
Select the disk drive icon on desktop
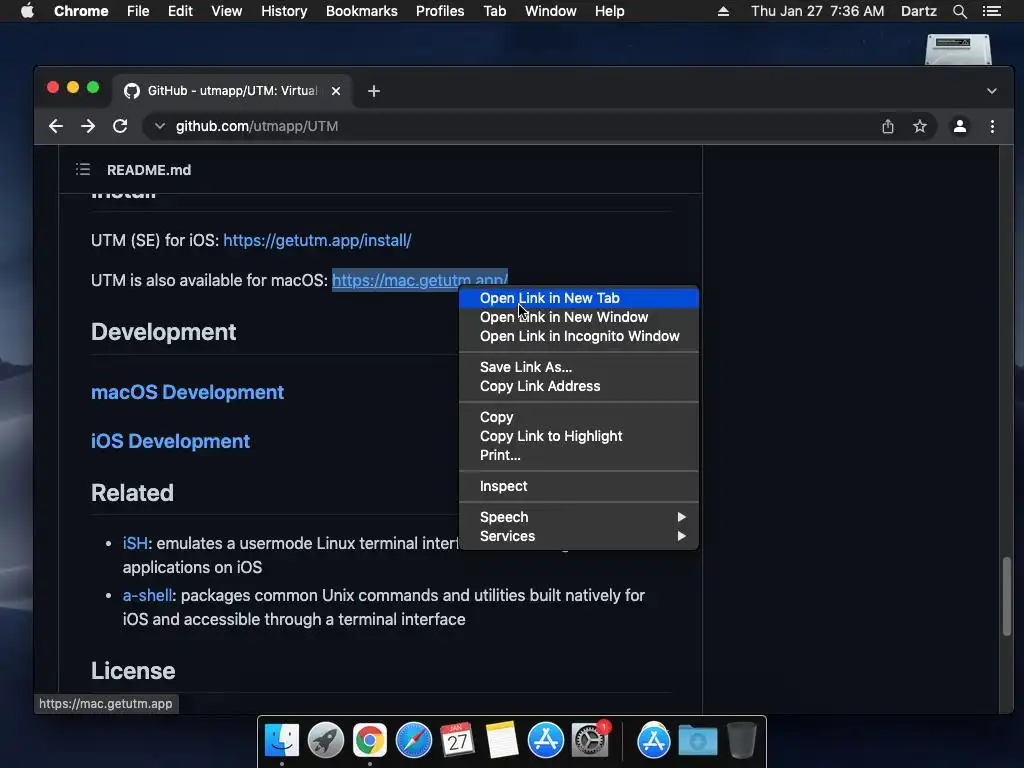pos(958,50)
